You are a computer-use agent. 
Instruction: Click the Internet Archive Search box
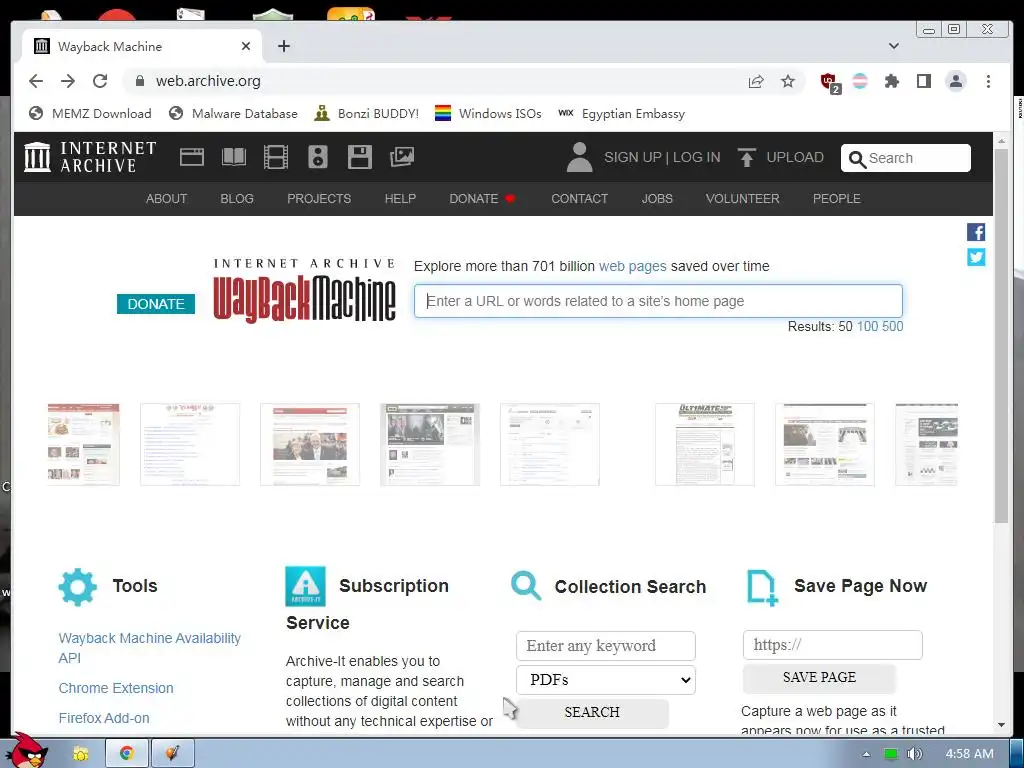906,158
